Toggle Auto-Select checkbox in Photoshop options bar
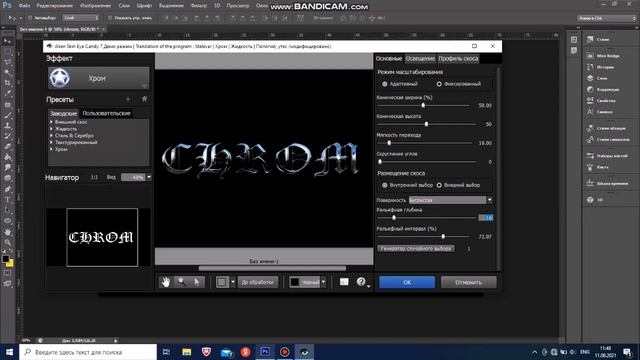The height and width of the screenshot is (360, 640). click(x=30, y=18)
